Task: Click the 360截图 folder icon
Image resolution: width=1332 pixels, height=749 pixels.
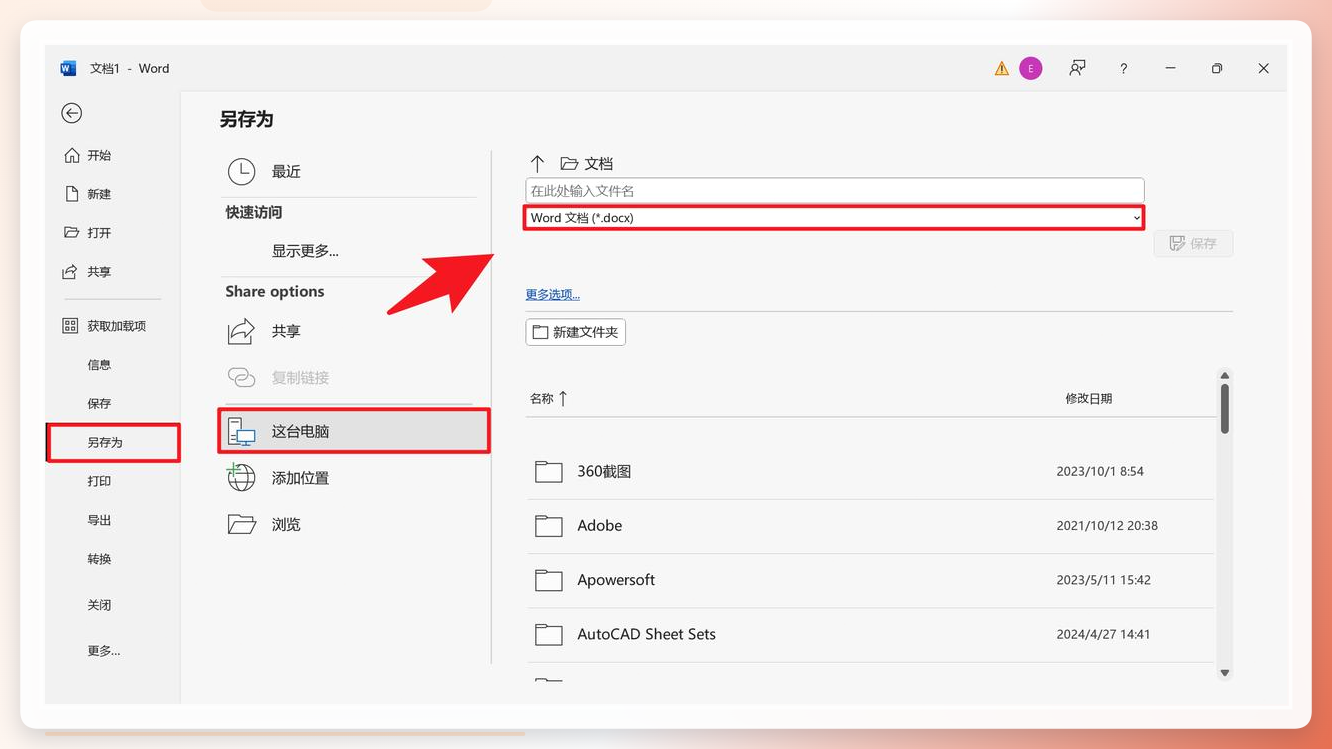Action: 548,471
